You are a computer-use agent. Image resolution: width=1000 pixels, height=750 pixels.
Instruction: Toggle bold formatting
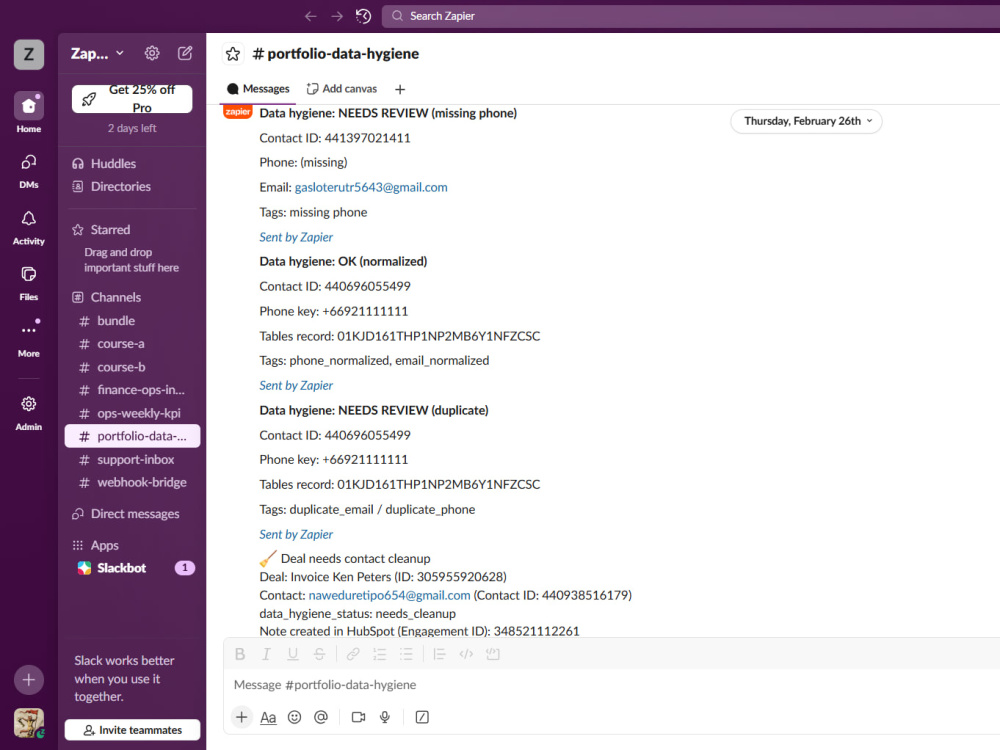[240, 654]
